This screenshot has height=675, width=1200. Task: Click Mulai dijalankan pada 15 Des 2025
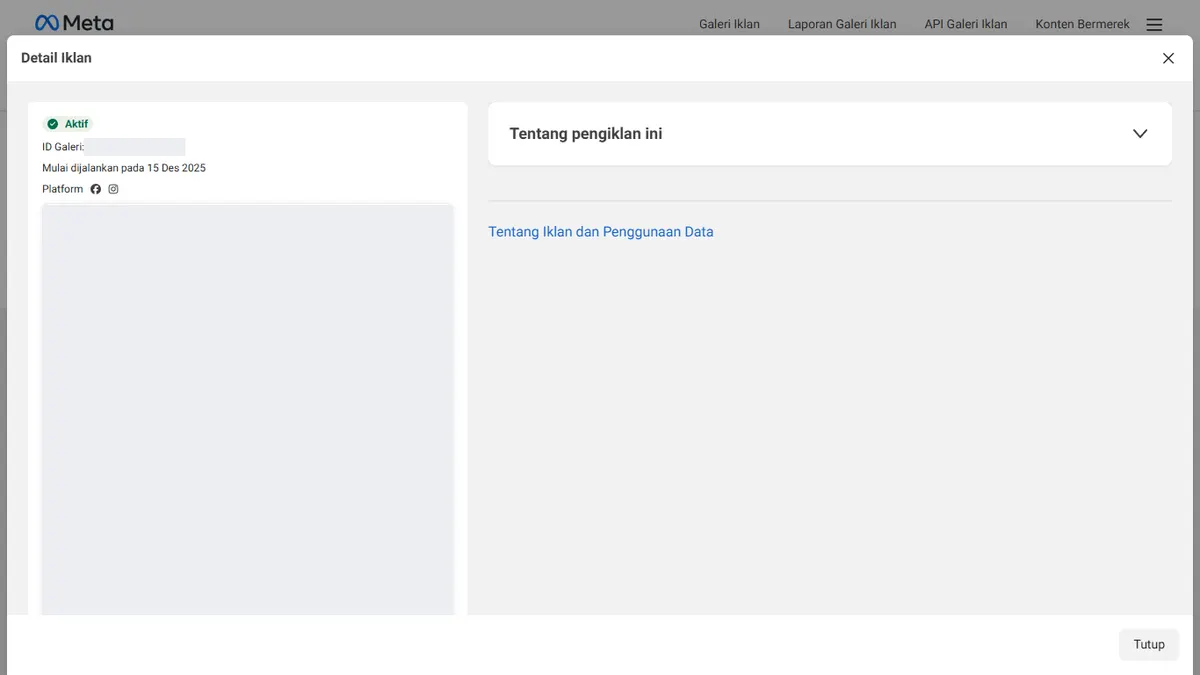click(124, 168)
